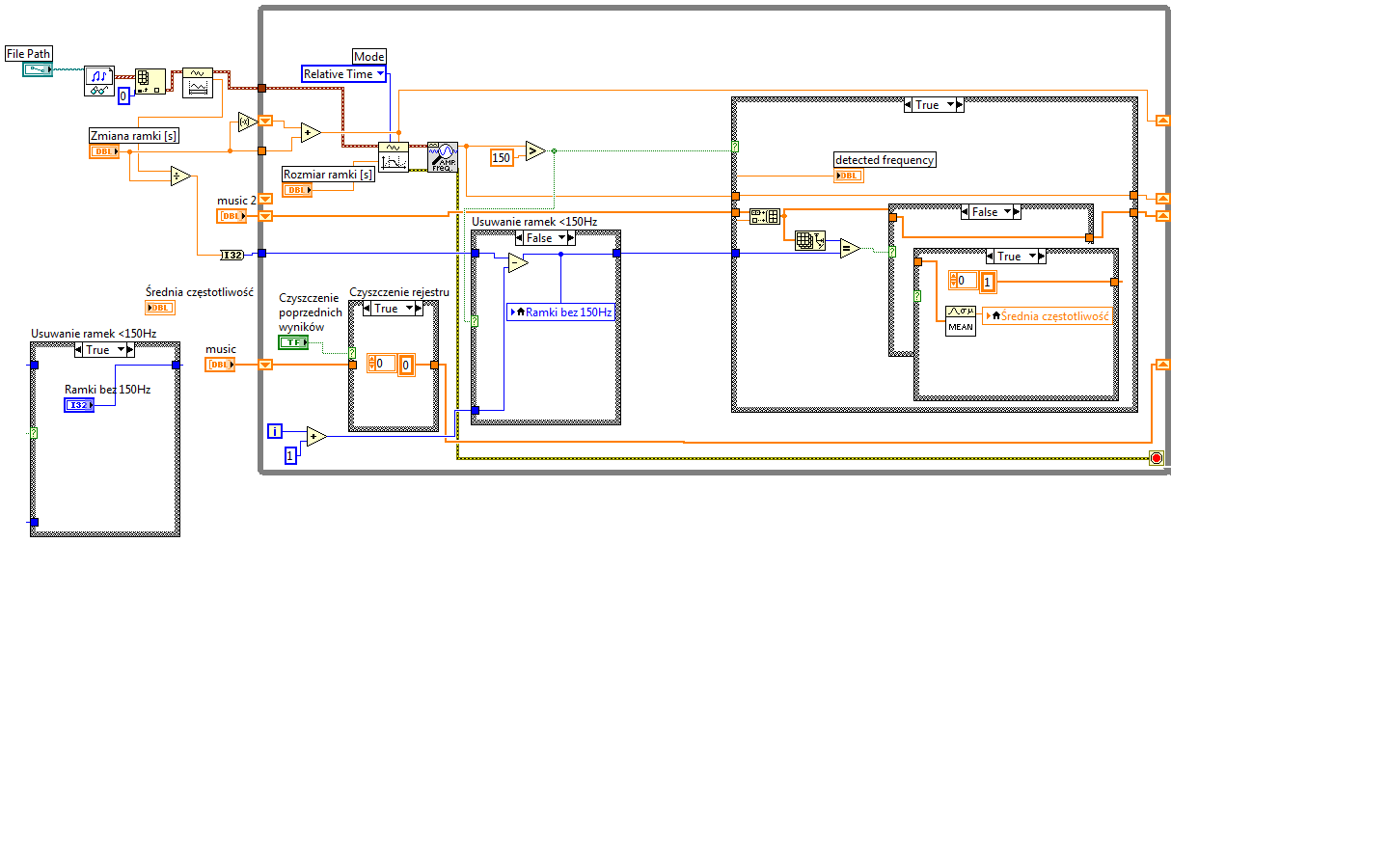
Task: Click the divide function node
Action: [180, 176]
